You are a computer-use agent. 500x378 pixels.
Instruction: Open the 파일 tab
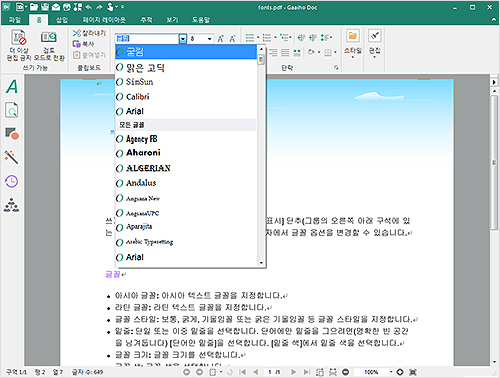15,20
